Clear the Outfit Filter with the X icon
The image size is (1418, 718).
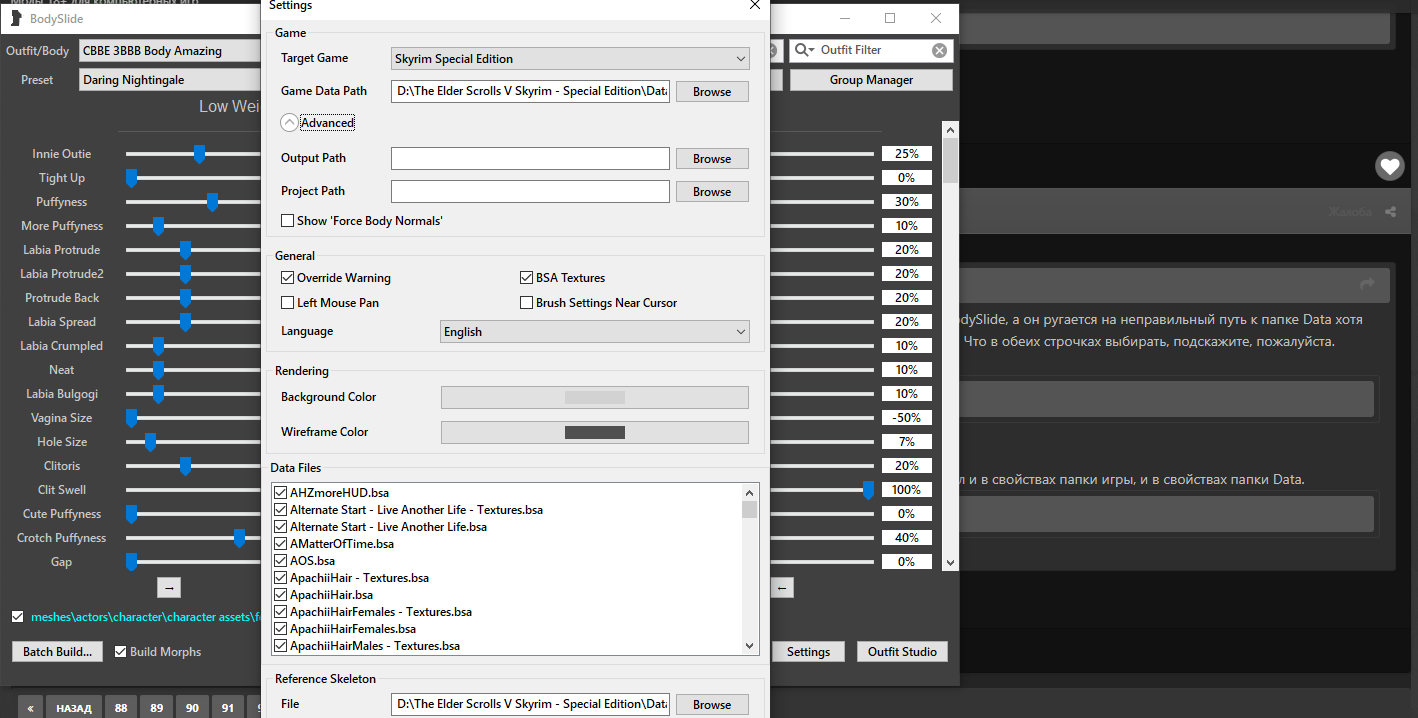(x=939, y=51)
